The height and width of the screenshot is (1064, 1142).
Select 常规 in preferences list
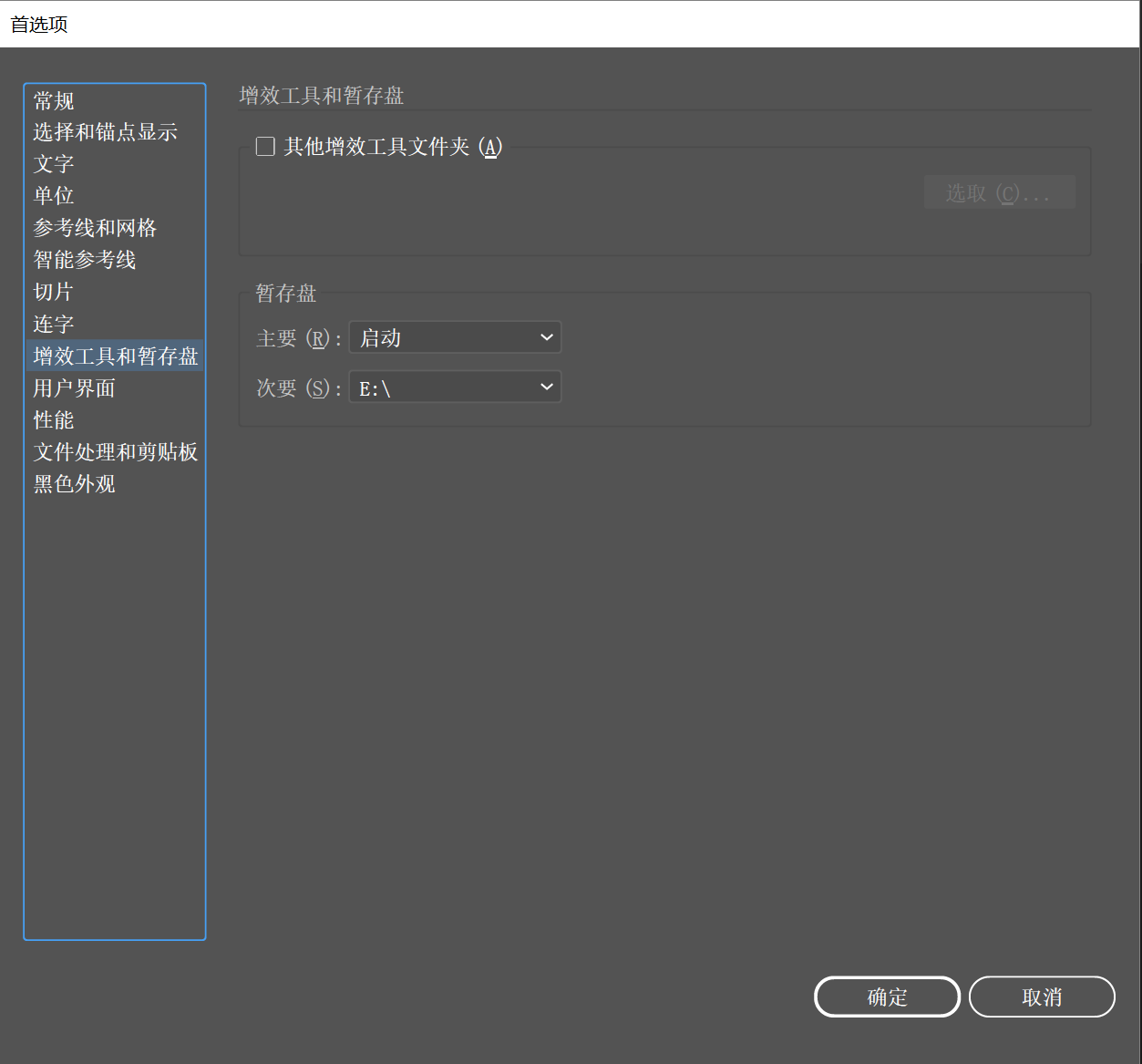pyautogui.click(x=114, y=100)
